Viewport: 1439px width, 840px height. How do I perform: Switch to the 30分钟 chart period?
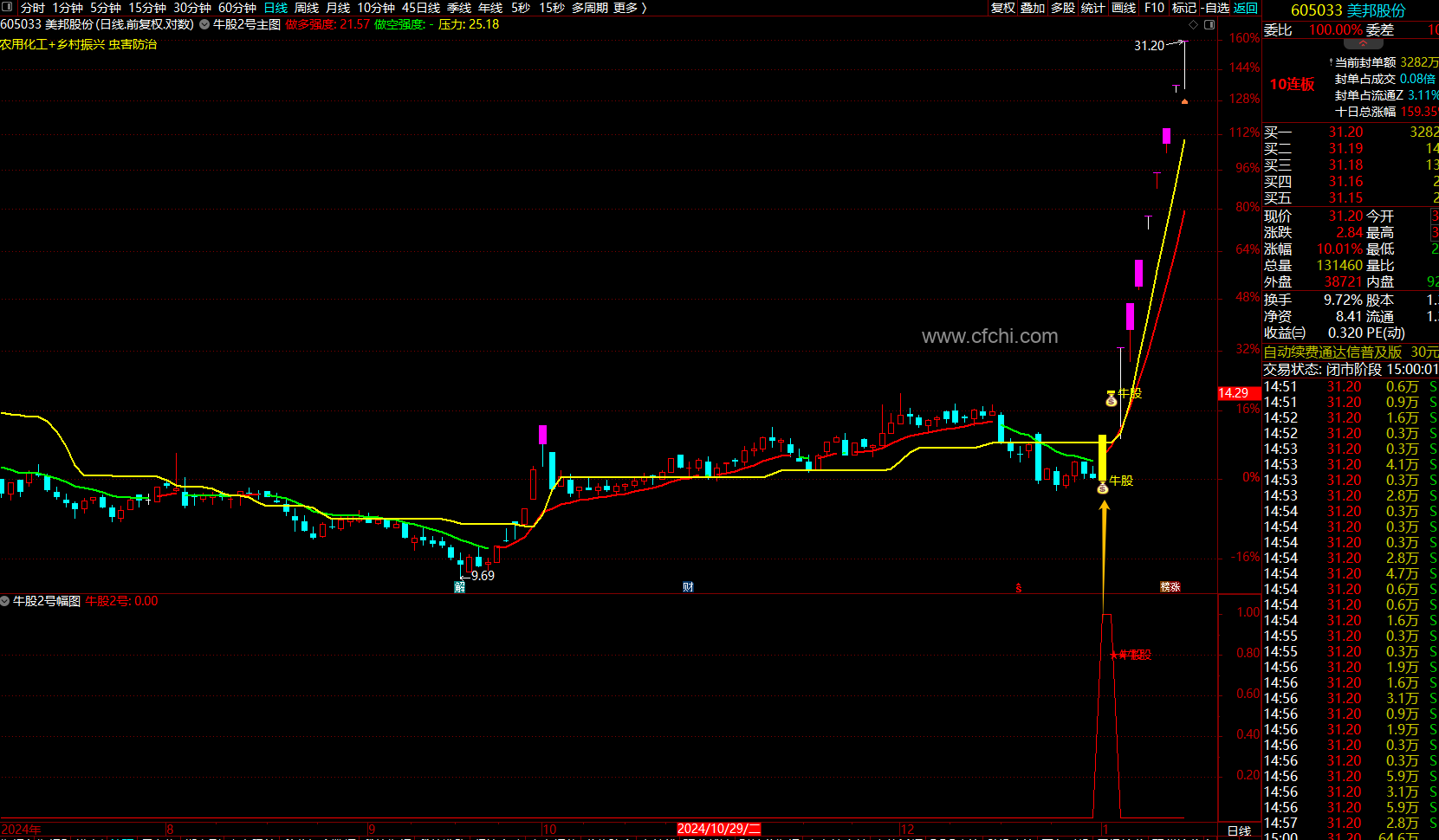(x=192, y=8)
